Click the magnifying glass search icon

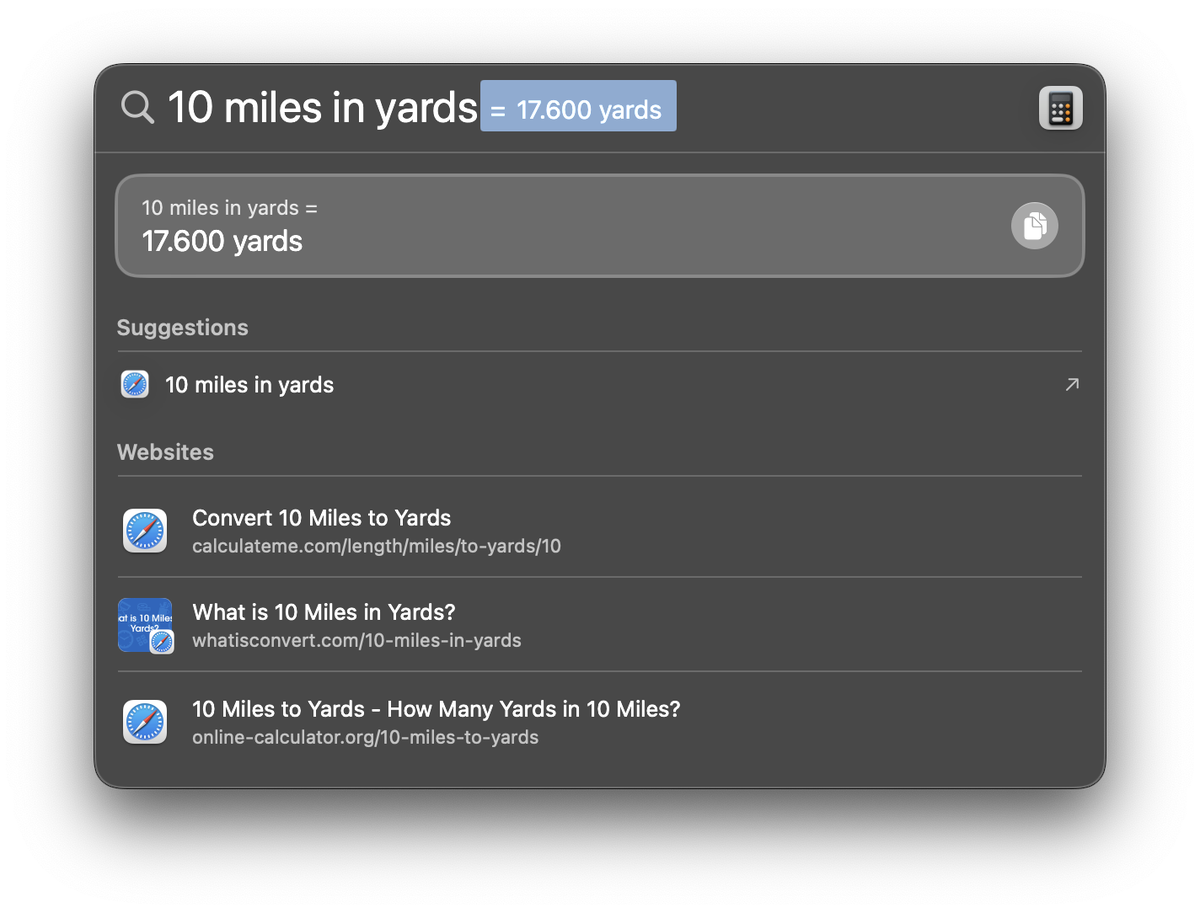[x=137, y=107]
